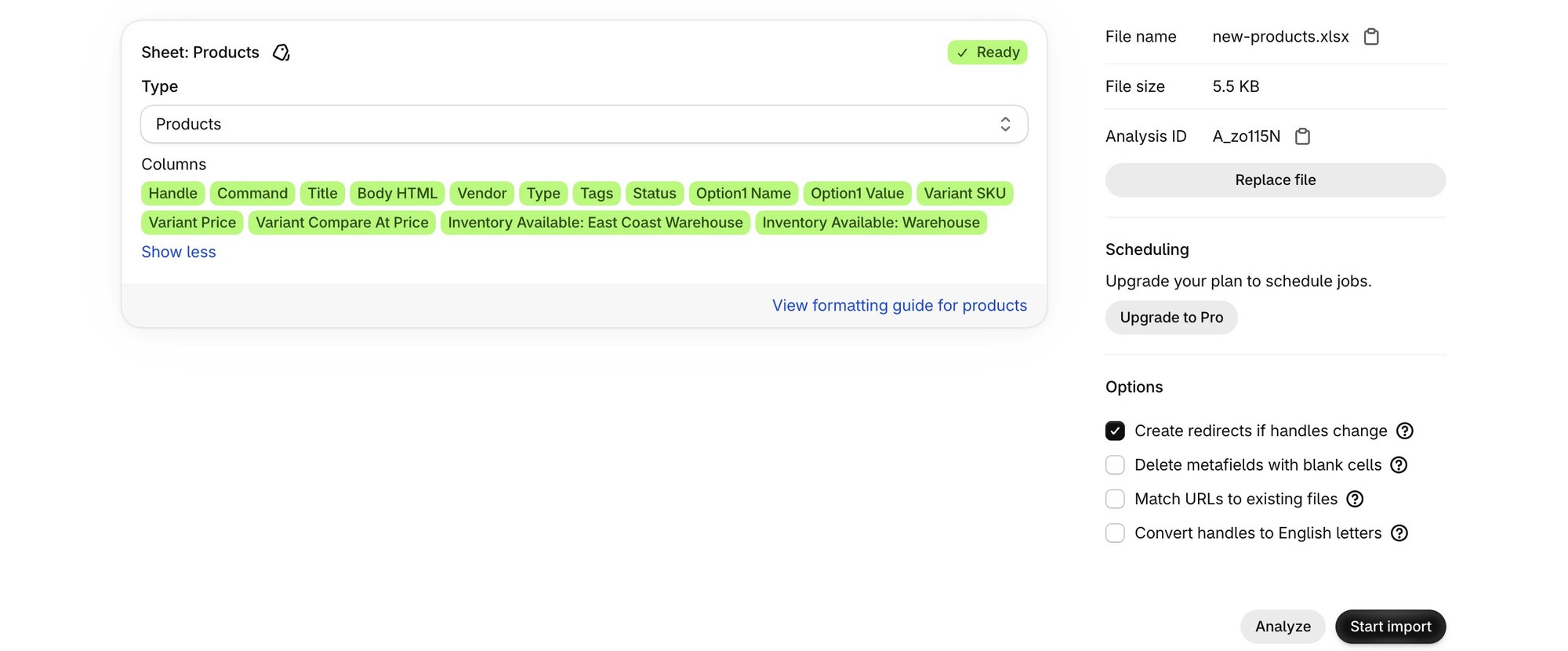The image size is (1568, 651).
Task: Click the Inventory Available: Warehouse tag
Action: pos(871,223)
